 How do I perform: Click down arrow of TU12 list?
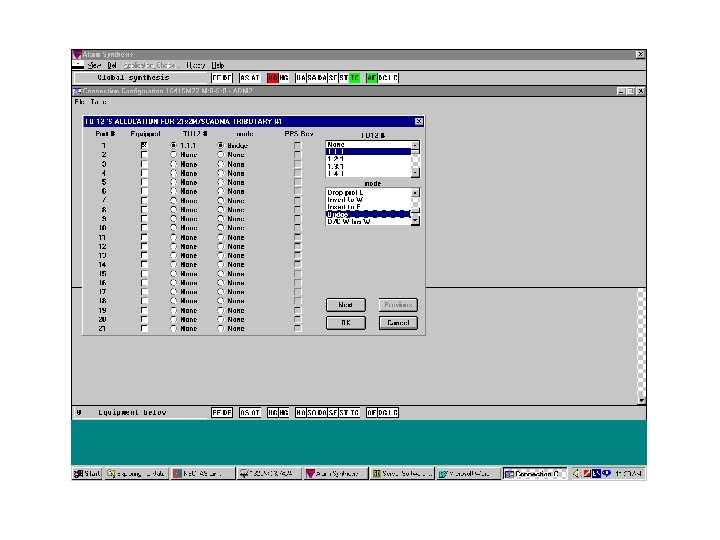tap(415, 173)
